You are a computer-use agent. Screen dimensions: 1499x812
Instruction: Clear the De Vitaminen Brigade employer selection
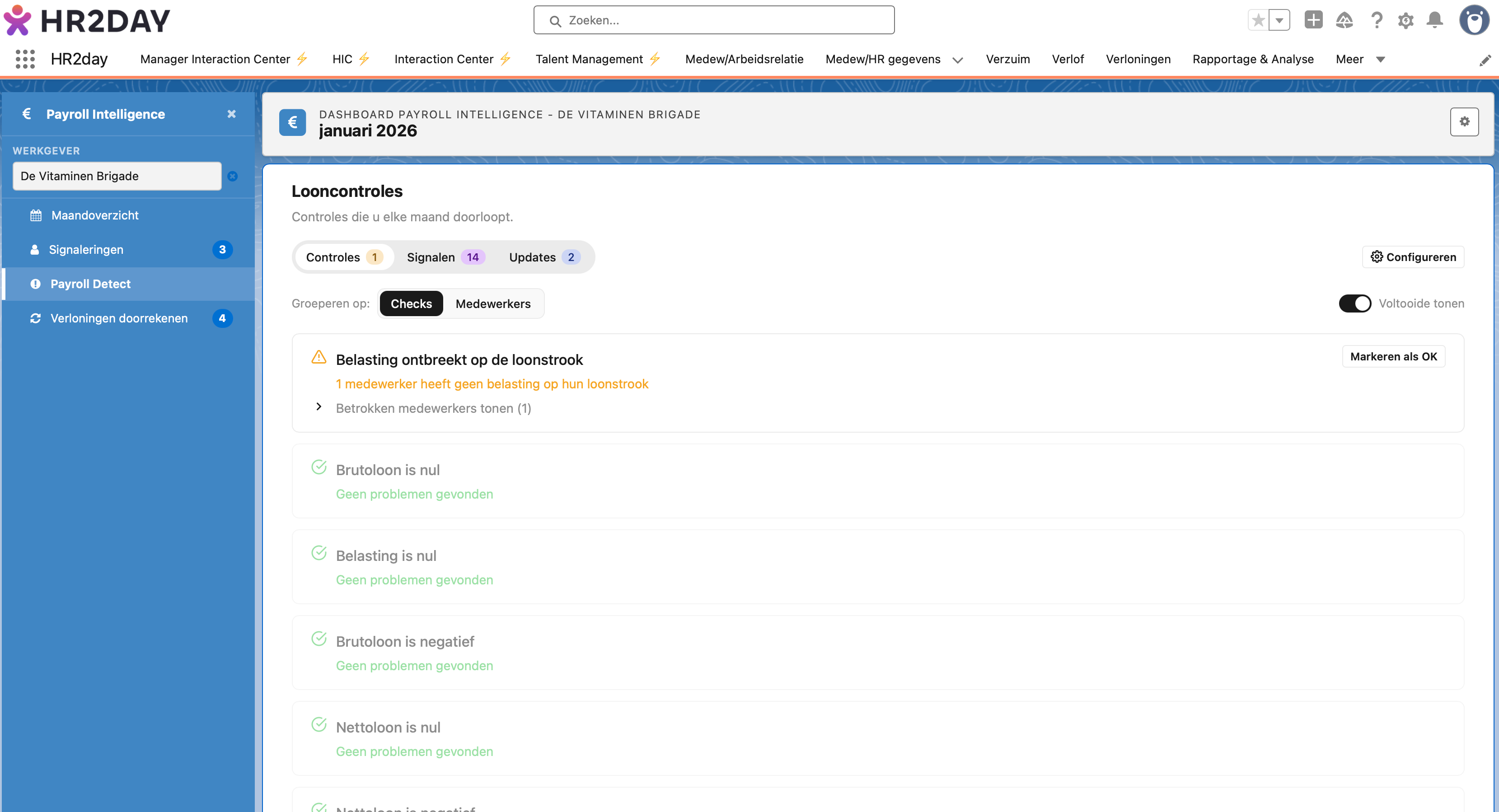(x=232, y=176)
